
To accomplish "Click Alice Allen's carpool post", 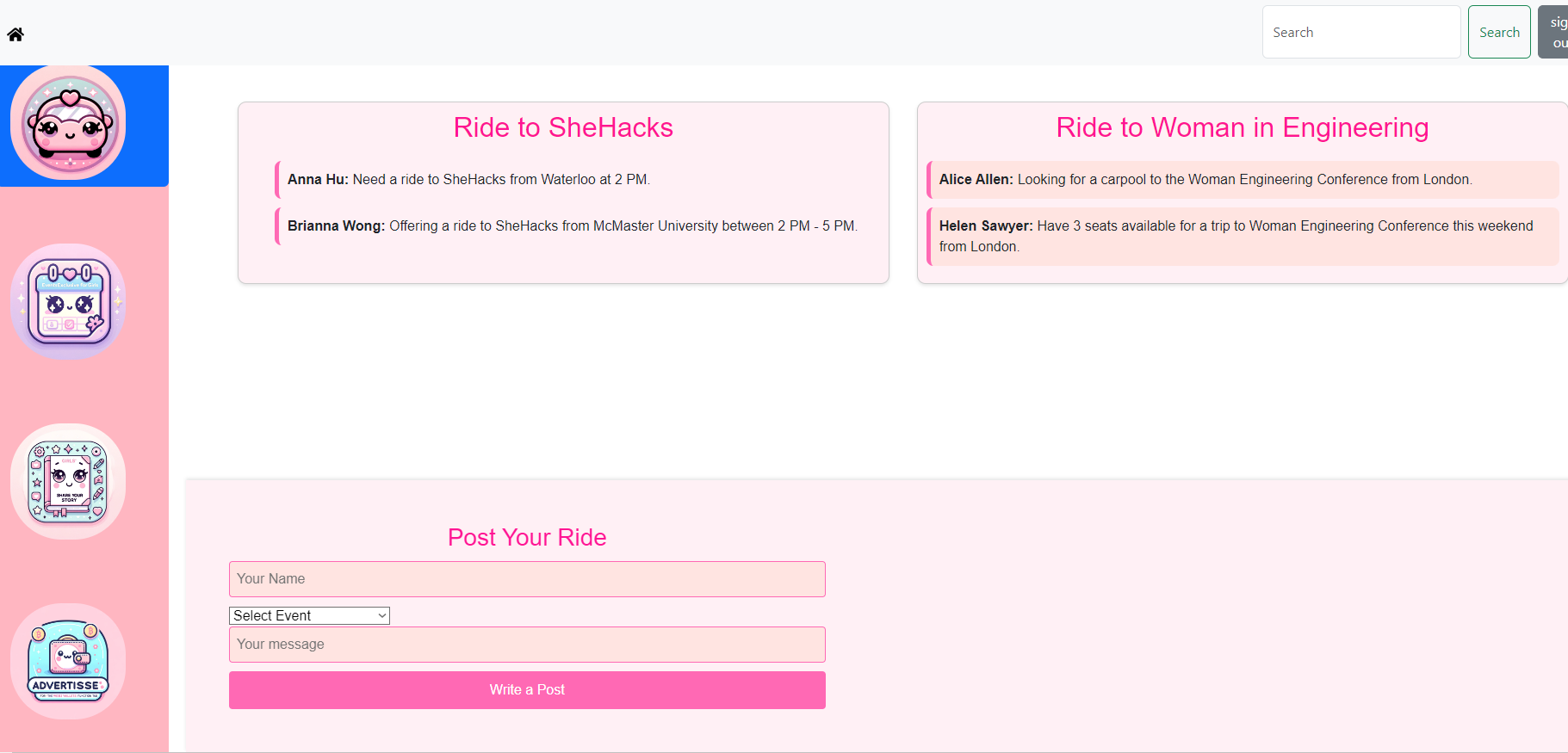I will point(1243,180).
